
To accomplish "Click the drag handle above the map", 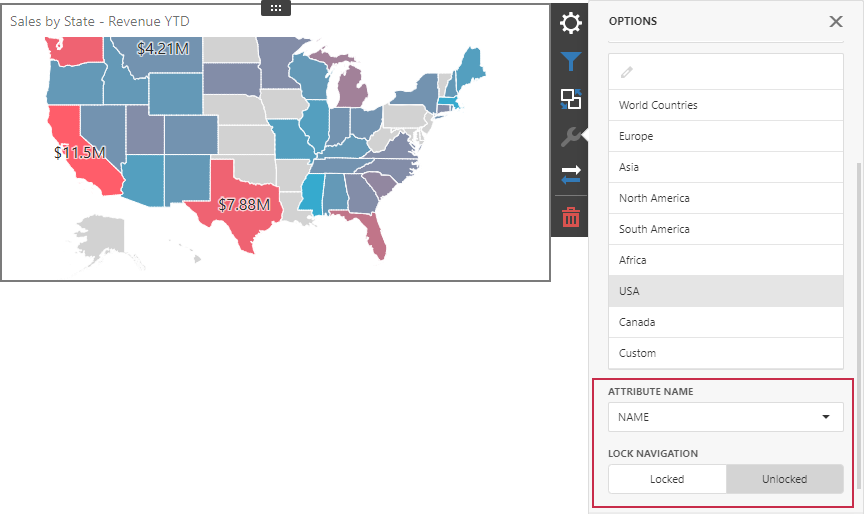I will click(276, 8).
